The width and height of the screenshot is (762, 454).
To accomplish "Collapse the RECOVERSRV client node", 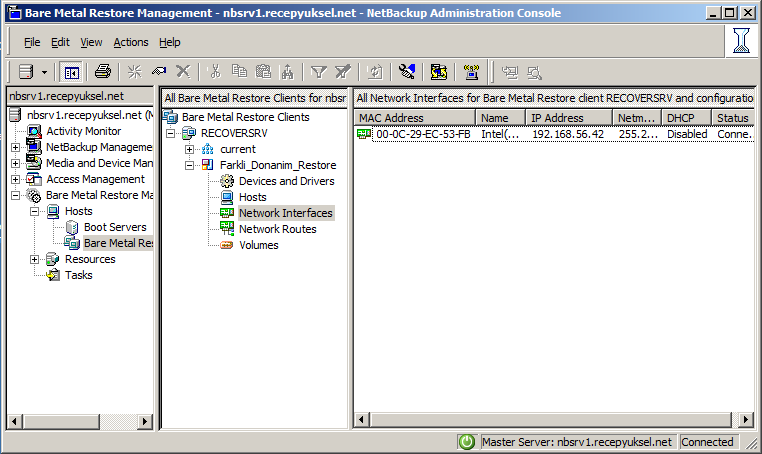I will point(171,133).
